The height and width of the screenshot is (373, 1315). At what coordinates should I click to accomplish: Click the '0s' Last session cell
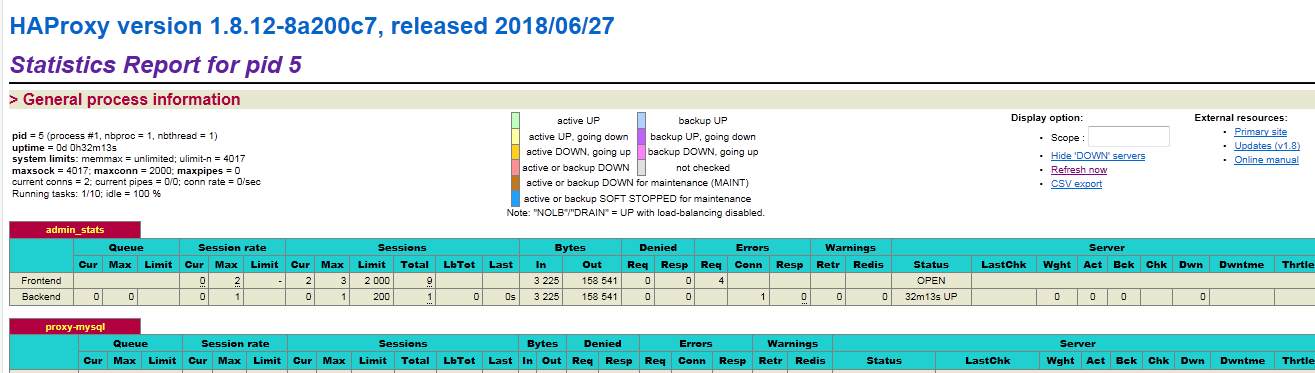click(501, 297)
